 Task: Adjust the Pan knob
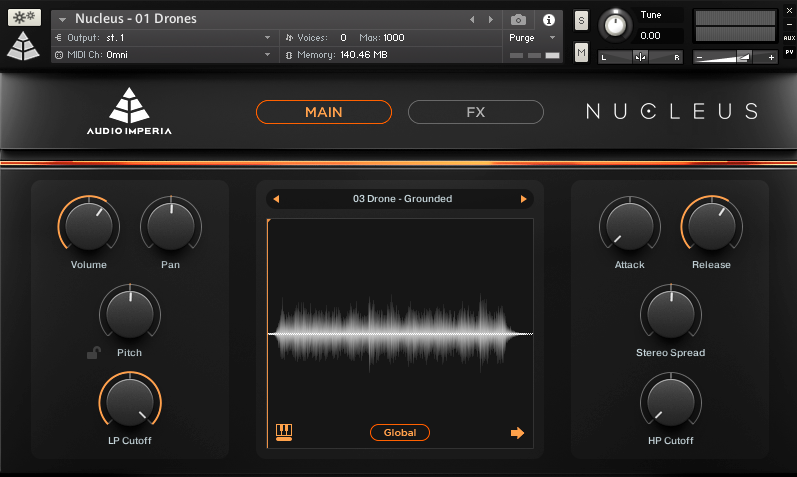(171, 224)
